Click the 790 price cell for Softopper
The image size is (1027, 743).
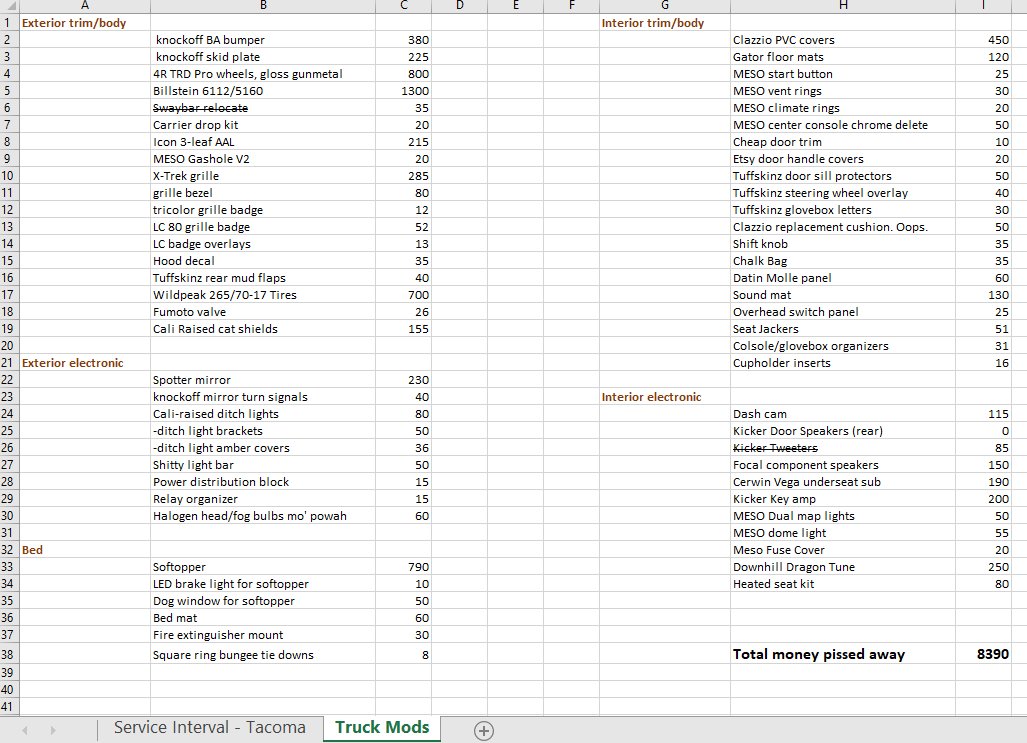(x=403, y=567)
